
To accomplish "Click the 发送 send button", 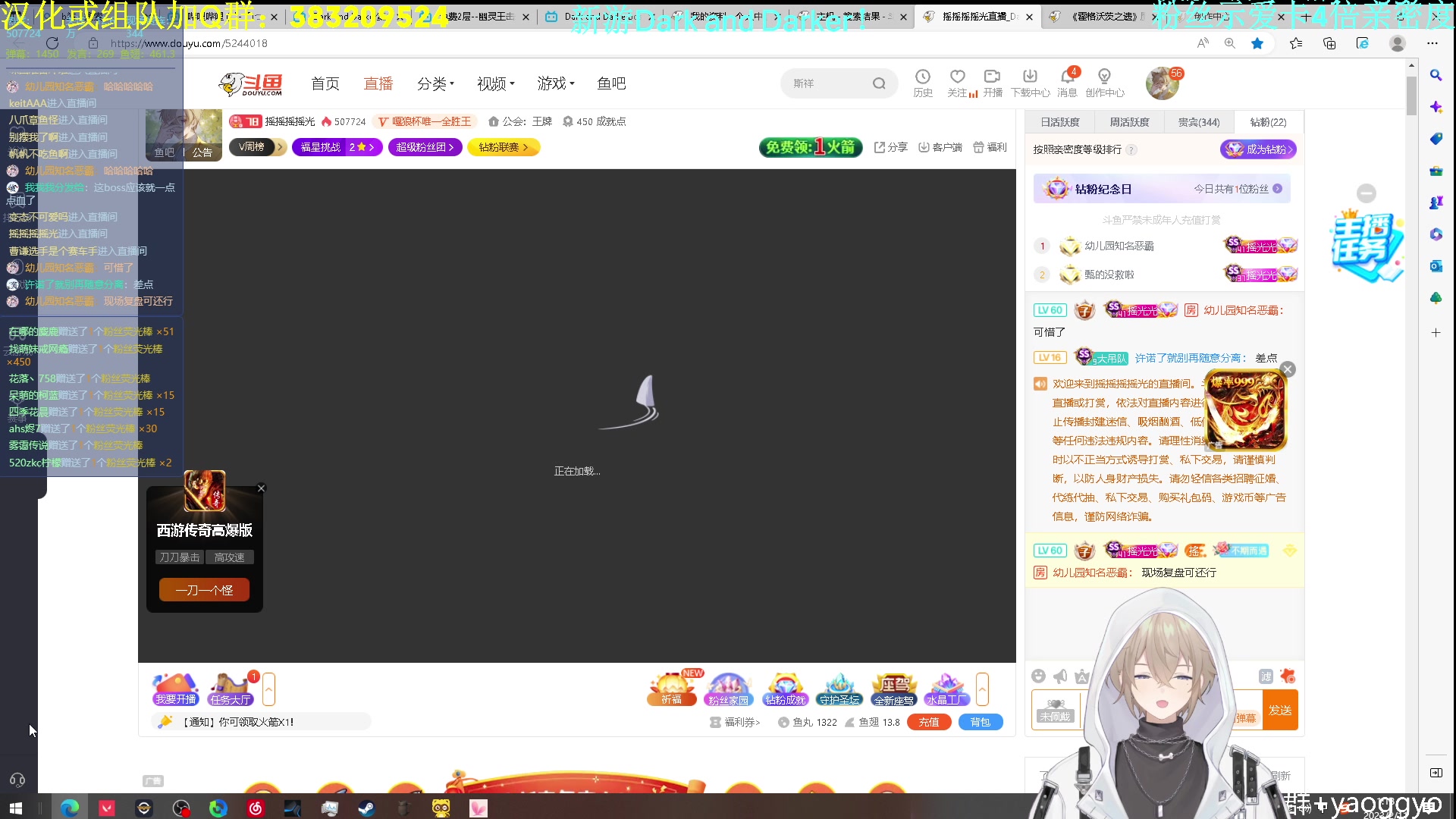I will (1280, 710).
